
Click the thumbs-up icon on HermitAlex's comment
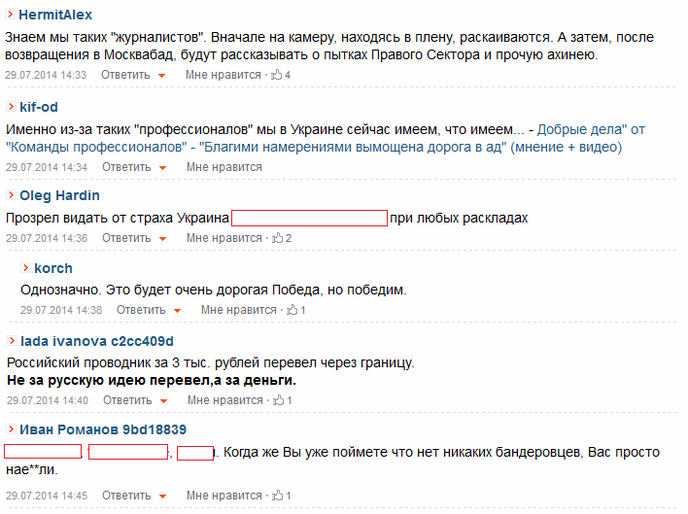(276, 75)
